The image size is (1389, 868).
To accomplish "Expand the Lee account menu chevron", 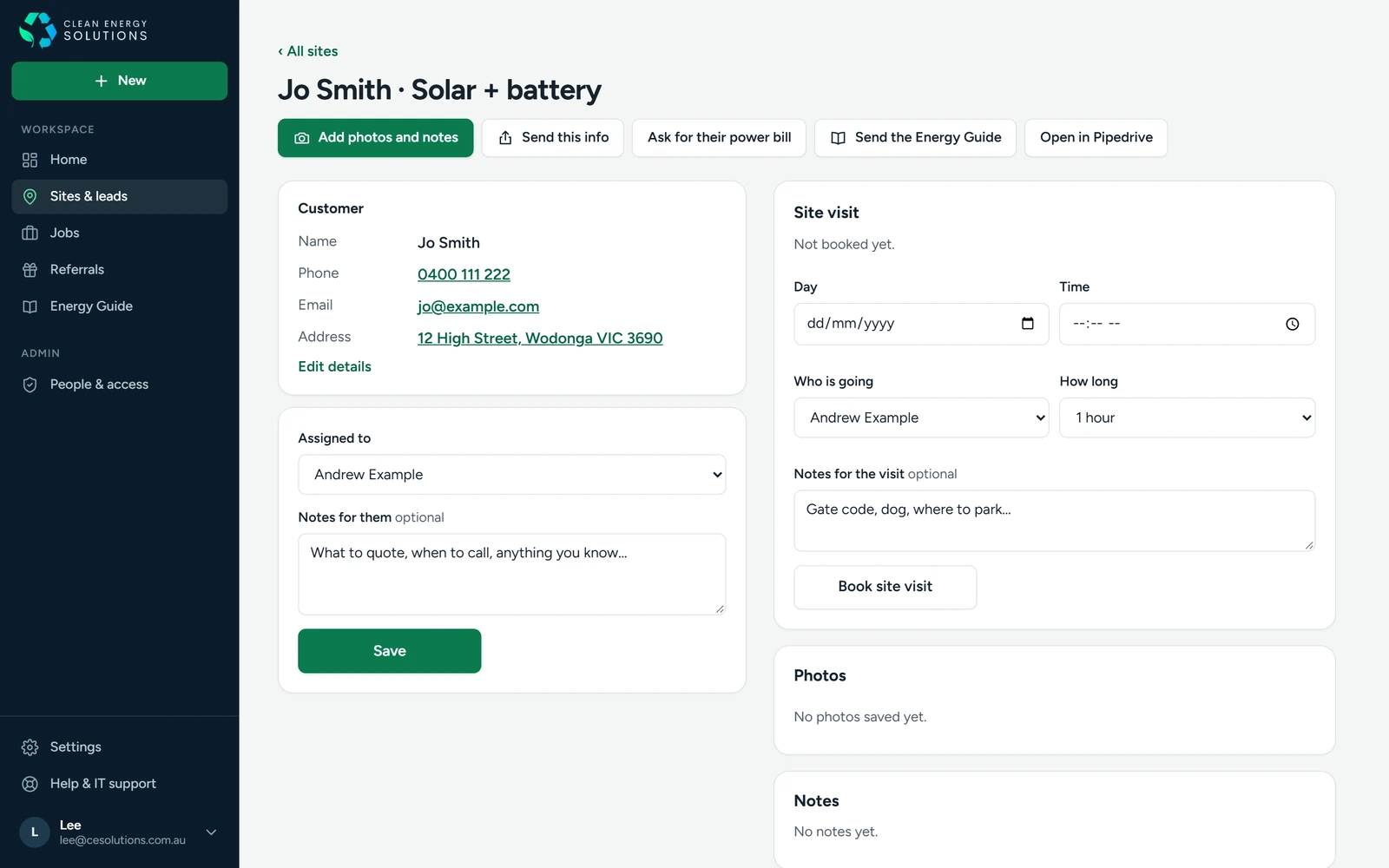I will 211,832.
